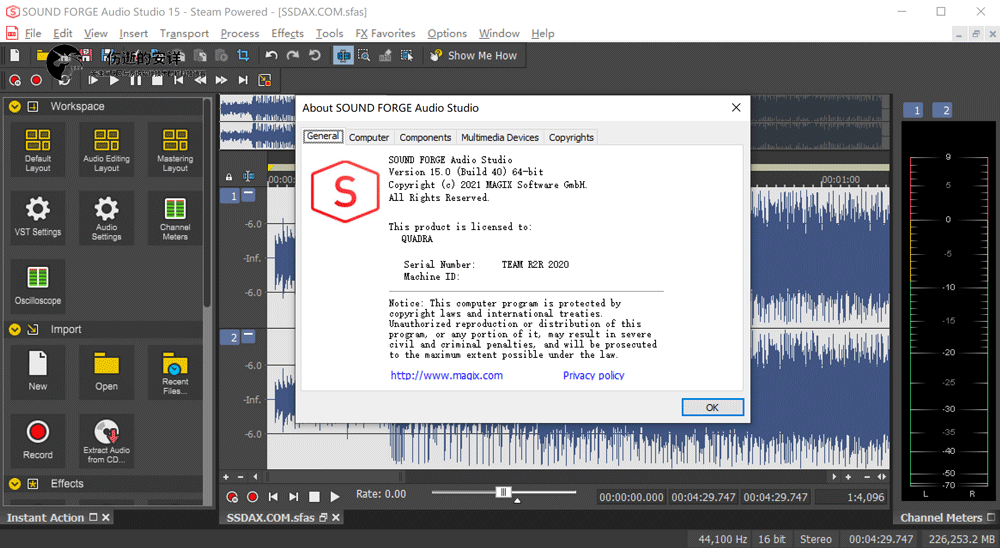Screen dimensions: 1000x548
Task: Fast forward in transport toolbar
Action: tap(221, 80)
